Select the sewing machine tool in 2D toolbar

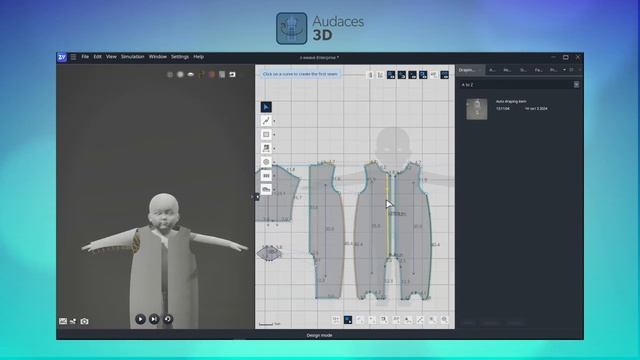266,189
